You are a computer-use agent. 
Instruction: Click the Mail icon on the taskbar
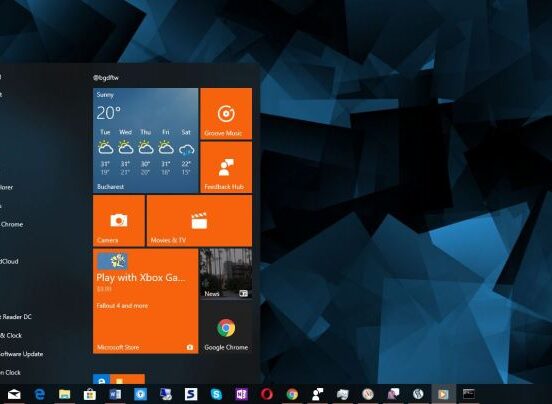14,394
